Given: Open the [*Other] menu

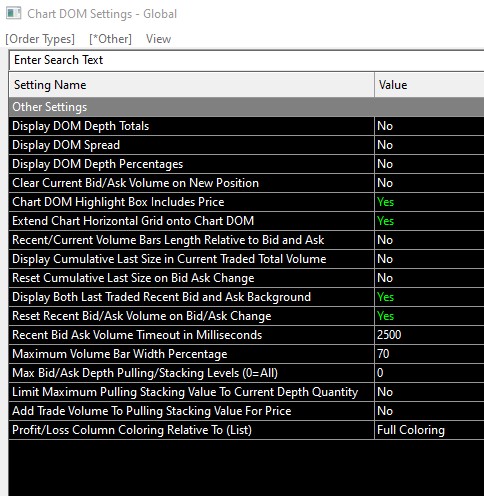Looking at the screenshot, I should click(110, 39).
